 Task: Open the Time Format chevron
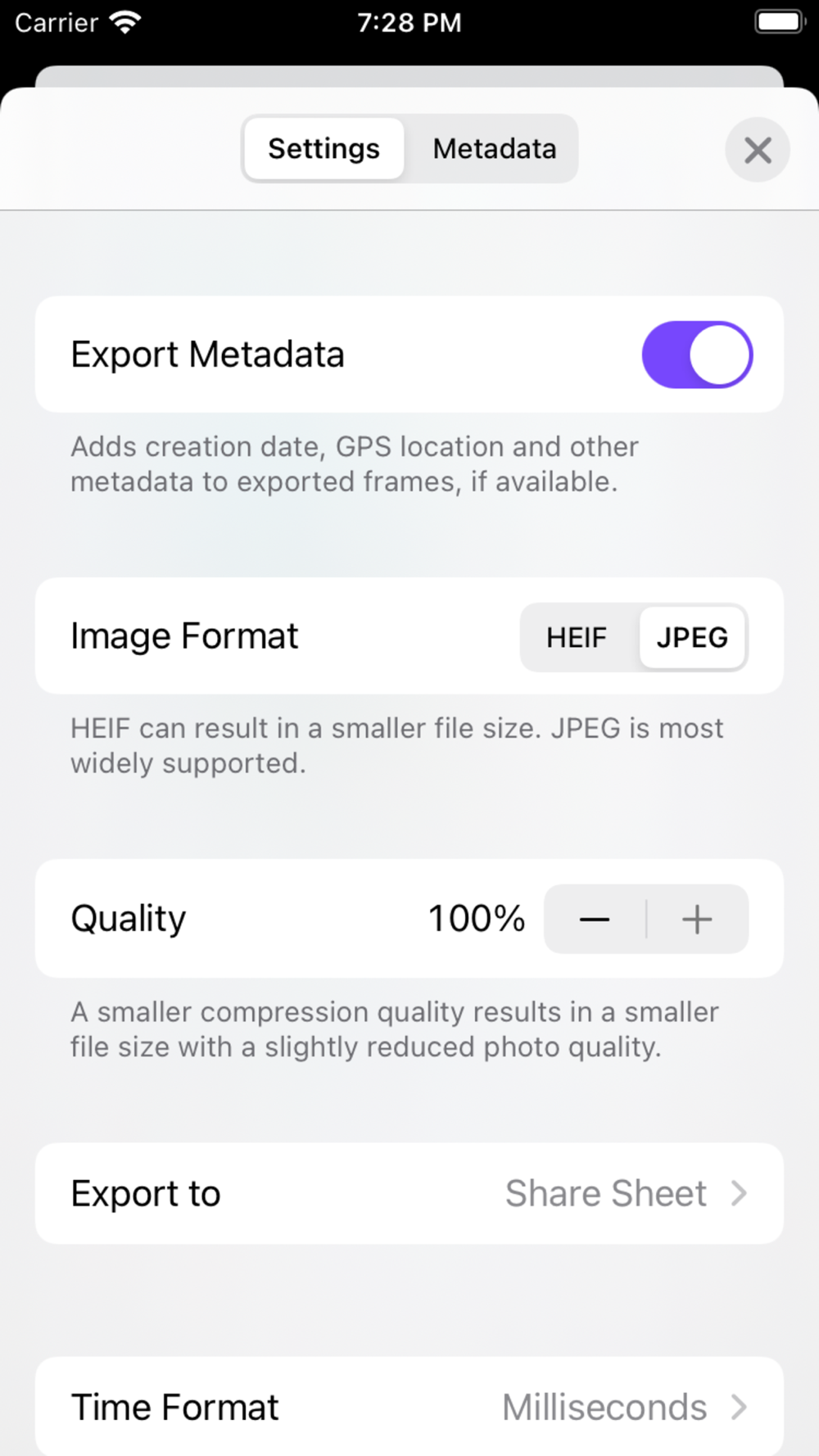(x=739, y=1407)
